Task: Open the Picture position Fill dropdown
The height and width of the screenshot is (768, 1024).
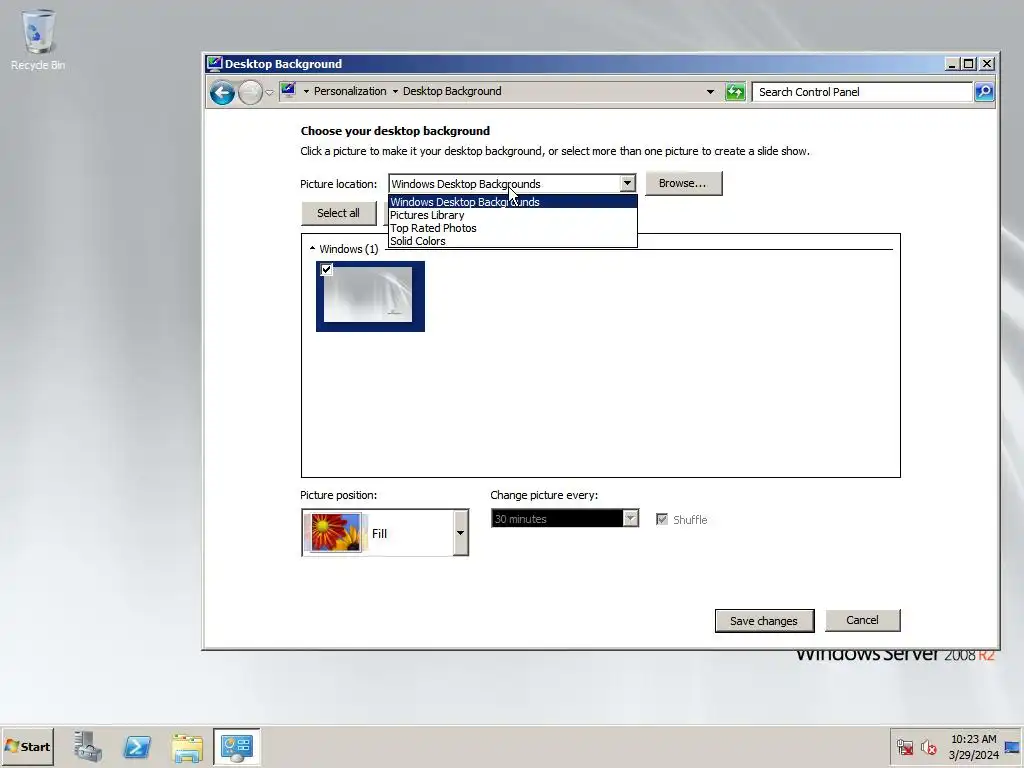Action: (460, 533)
